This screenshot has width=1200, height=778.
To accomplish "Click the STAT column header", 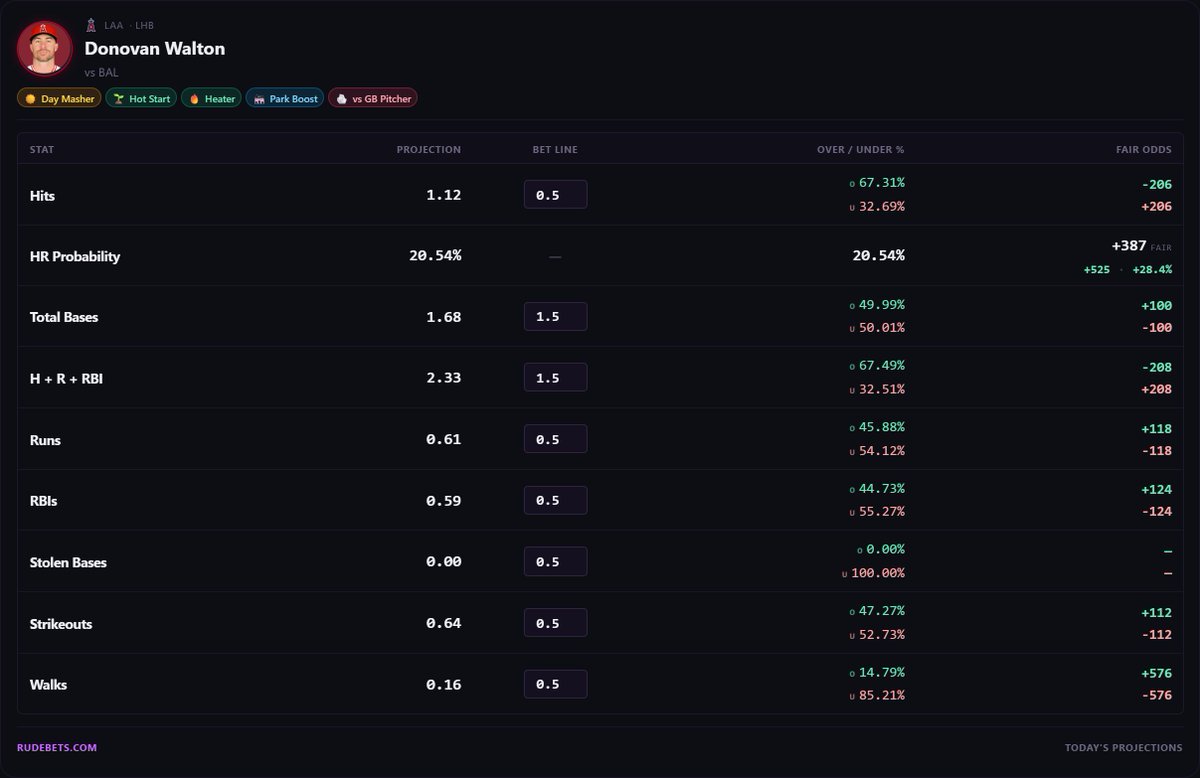I will [42, 149].
